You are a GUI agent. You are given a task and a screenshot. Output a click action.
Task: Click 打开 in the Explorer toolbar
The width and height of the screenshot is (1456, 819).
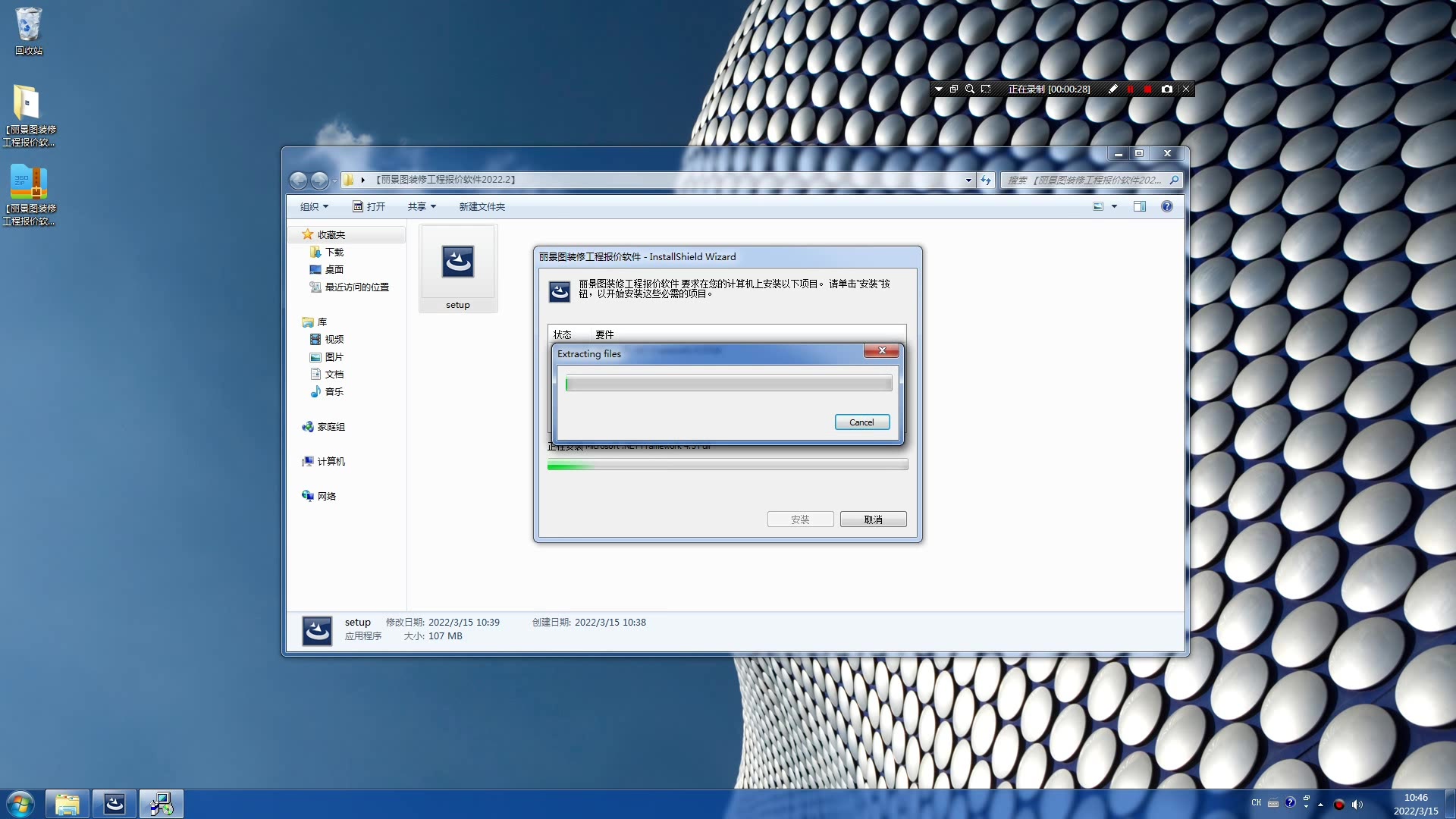click(x=369, y=206)
